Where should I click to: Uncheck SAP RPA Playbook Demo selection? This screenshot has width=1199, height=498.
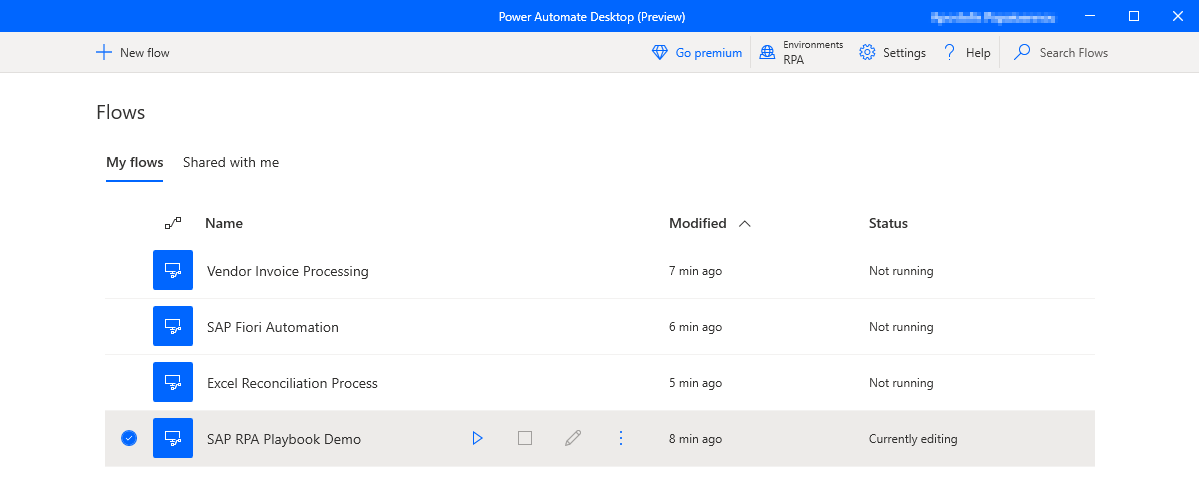click(x=129, y=438)
